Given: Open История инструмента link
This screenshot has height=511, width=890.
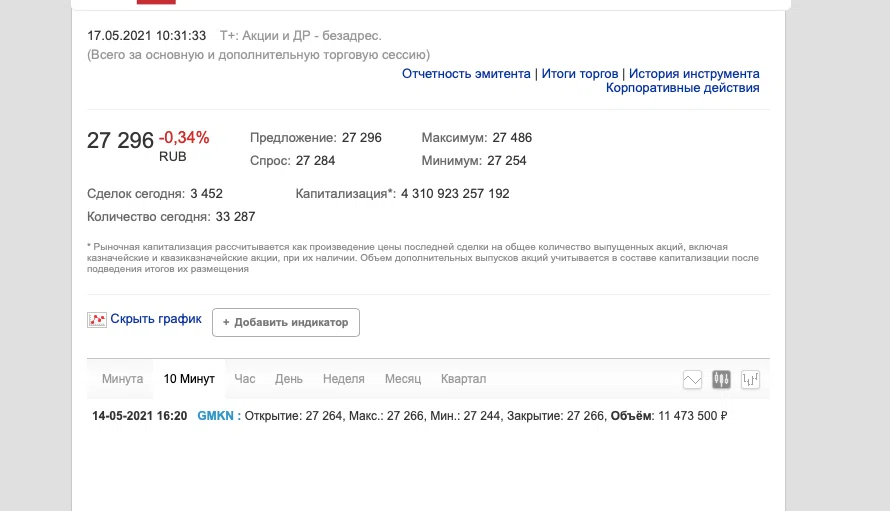Looking at the screenshot, I should point(694,74).
